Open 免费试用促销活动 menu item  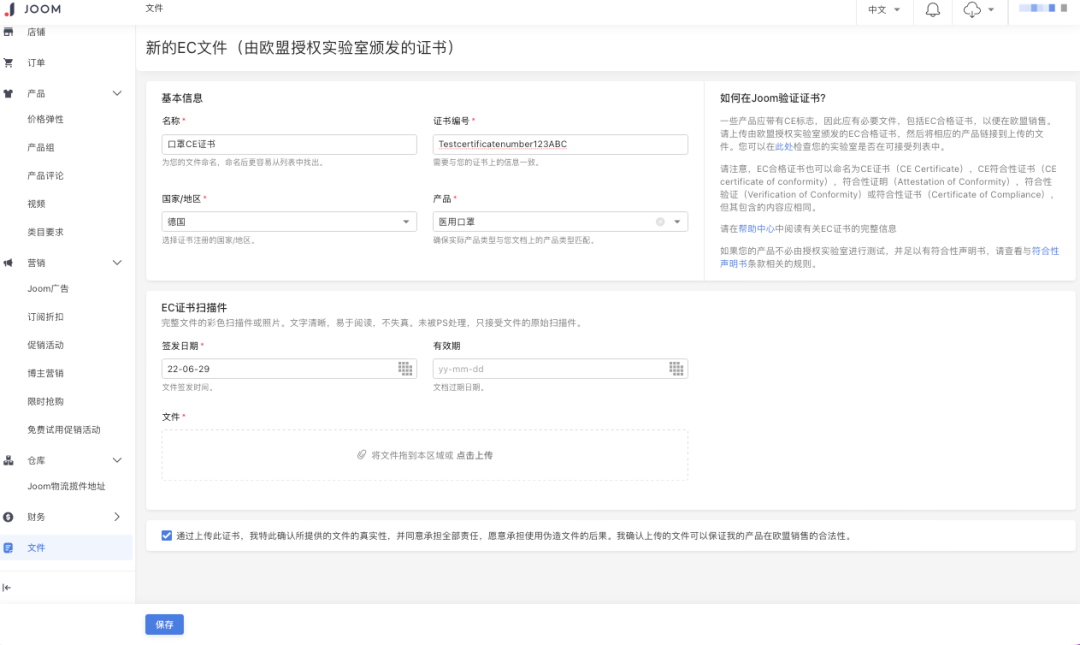[x=64, y=430]
